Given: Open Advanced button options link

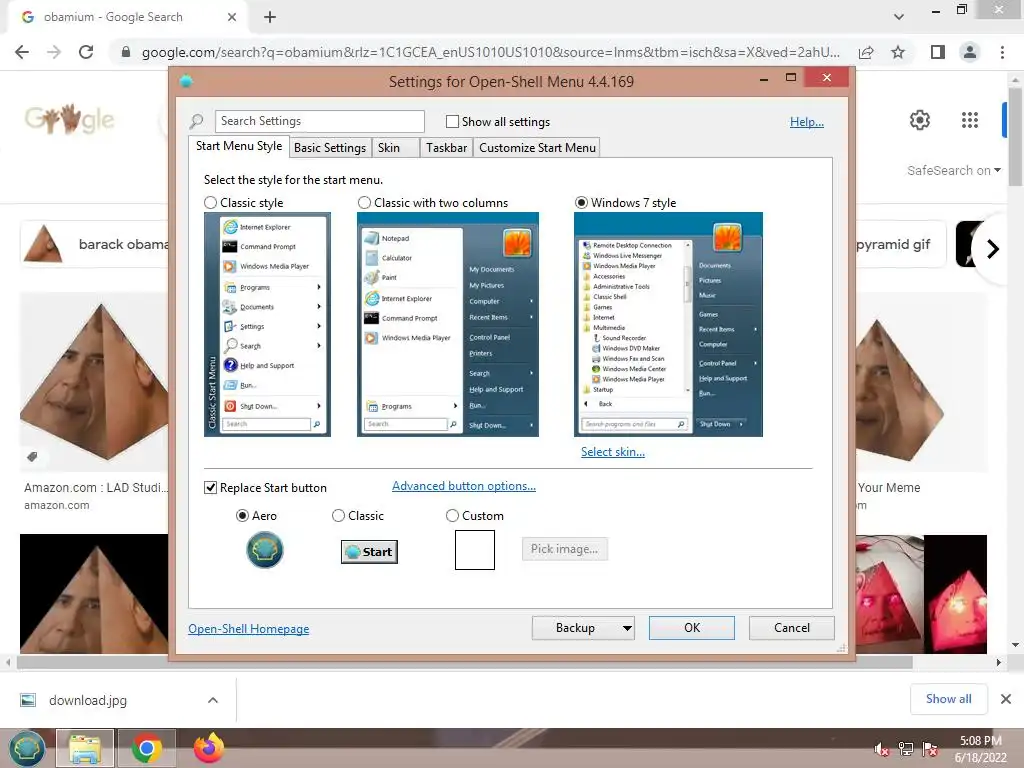Looking at the screenshot, I should tap(464, 486).
